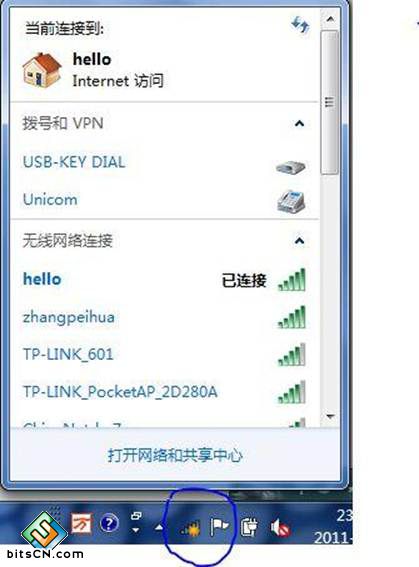Select the USB-KEY DIAL modem icon
Image resolution: width=419 pixels, height=567 pixels.
[x=291, y=167]
